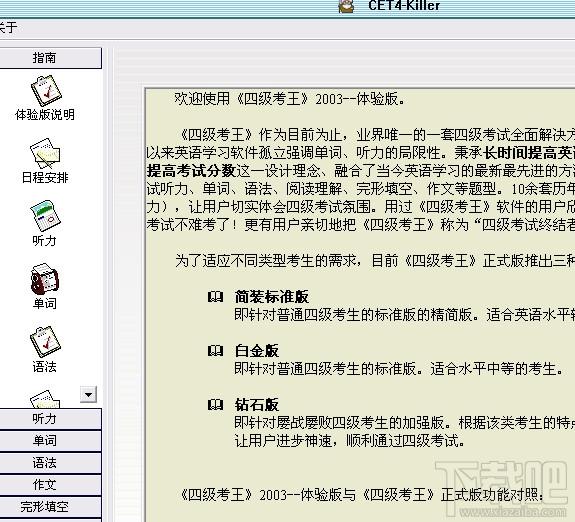Expand the 语法 section bar at bottom
The height and width of the screenshot is (522, 575).
[x=51, y=463]
